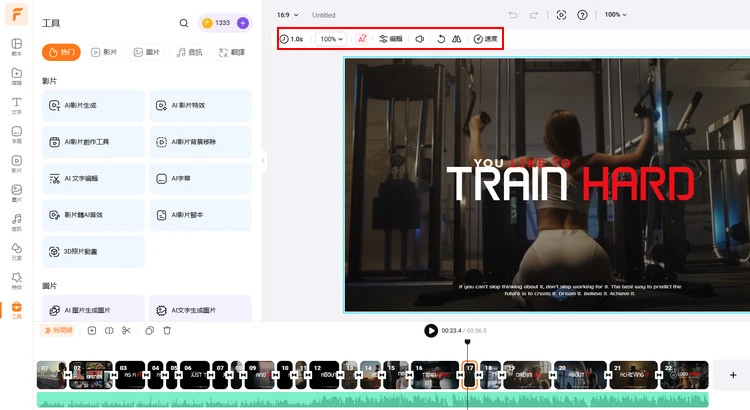Click the rotate icon in the edit toolbar
Image resolution: width=750 pixels, height=410 pixels.
pos(441,39)
